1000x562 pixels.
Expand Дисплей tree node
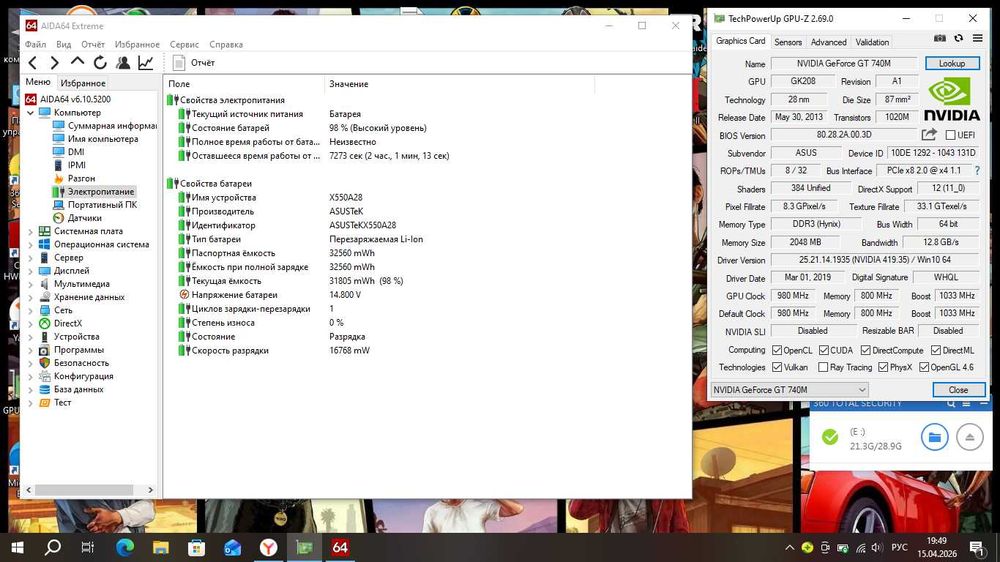click(30, 271)
